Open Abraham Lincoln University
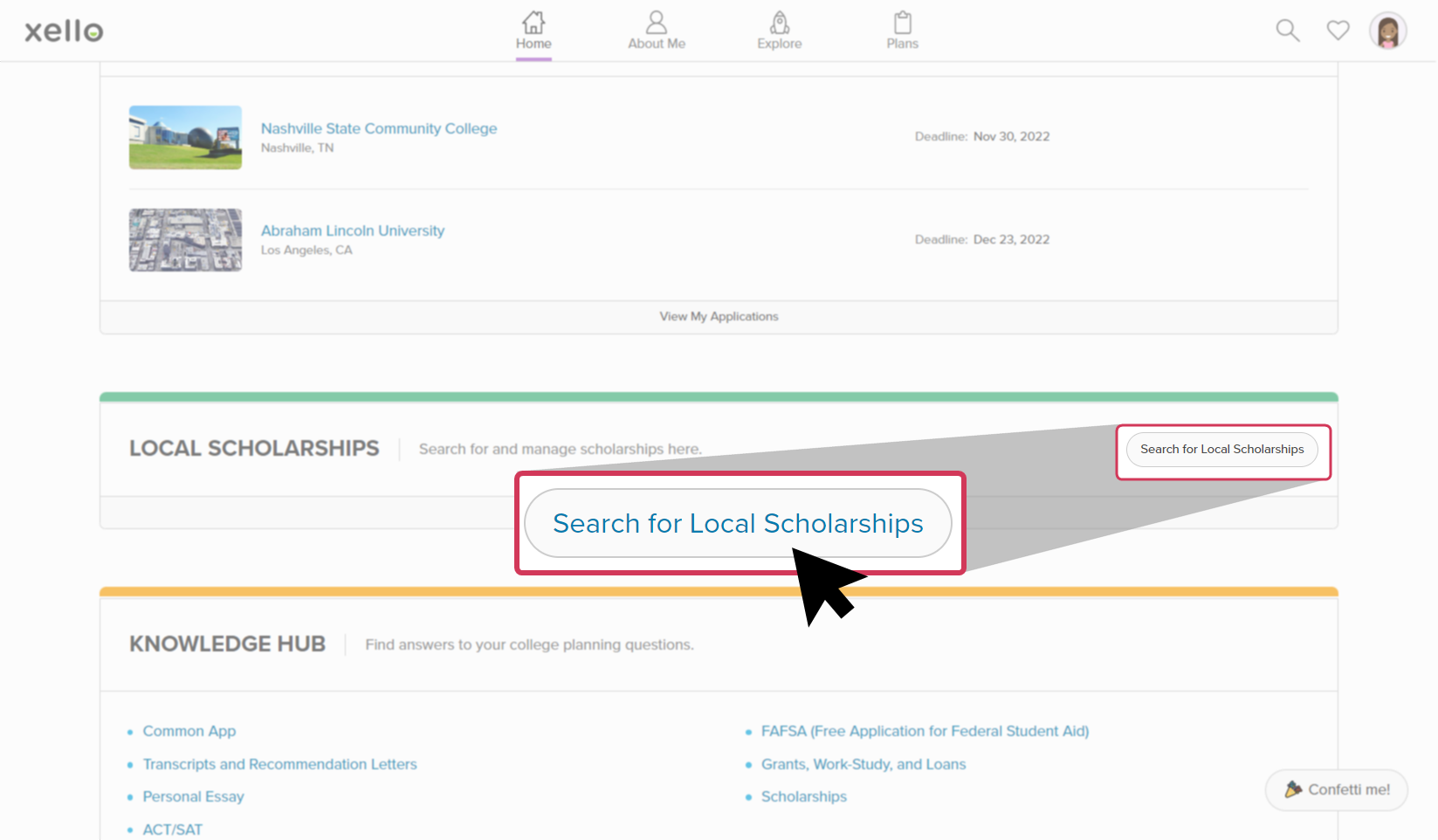 (352, 230)
